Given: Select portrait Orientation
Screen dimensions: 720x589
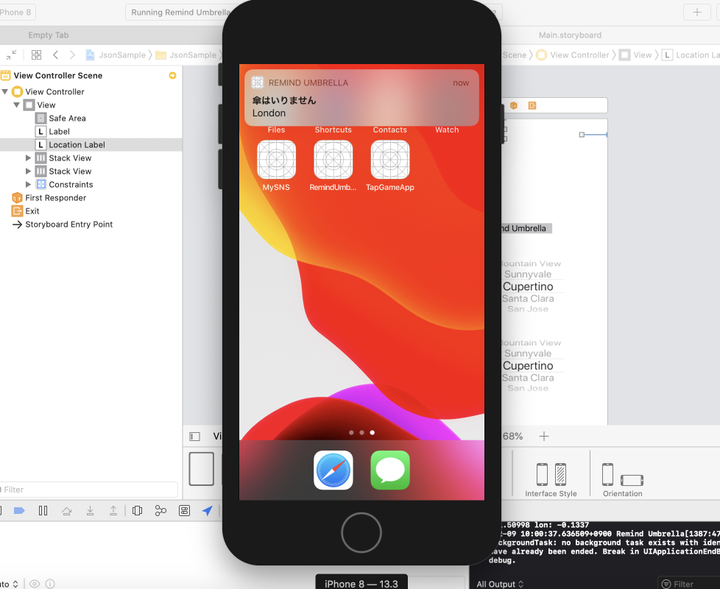Looking at the screenshot, I should pos(608,474).
